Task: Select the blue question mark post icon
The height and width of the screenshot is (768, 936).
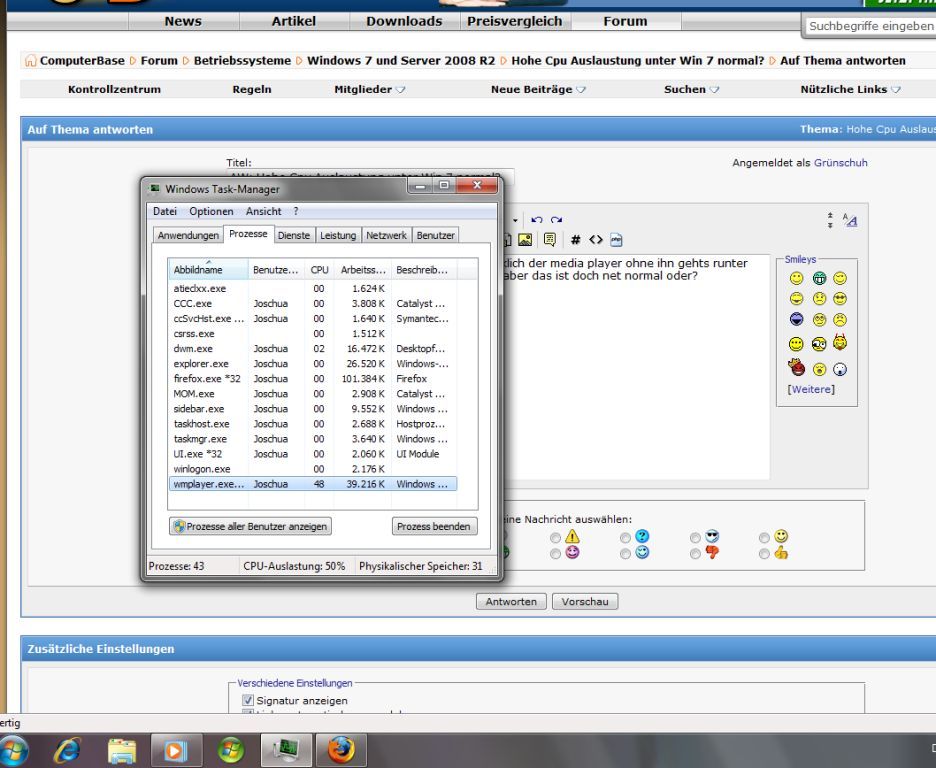Action: pyautogui.click(x=642, y=536)
